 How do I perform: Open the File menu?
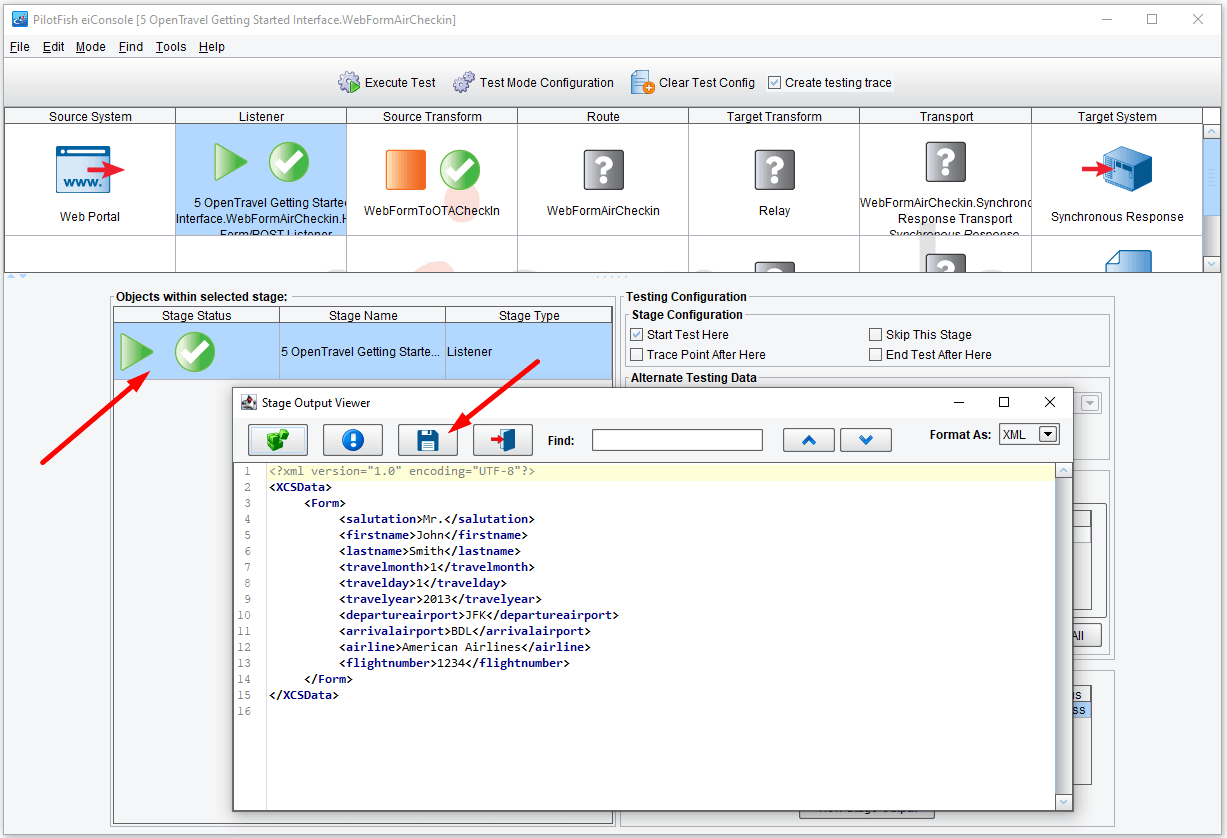click(20, 47)
